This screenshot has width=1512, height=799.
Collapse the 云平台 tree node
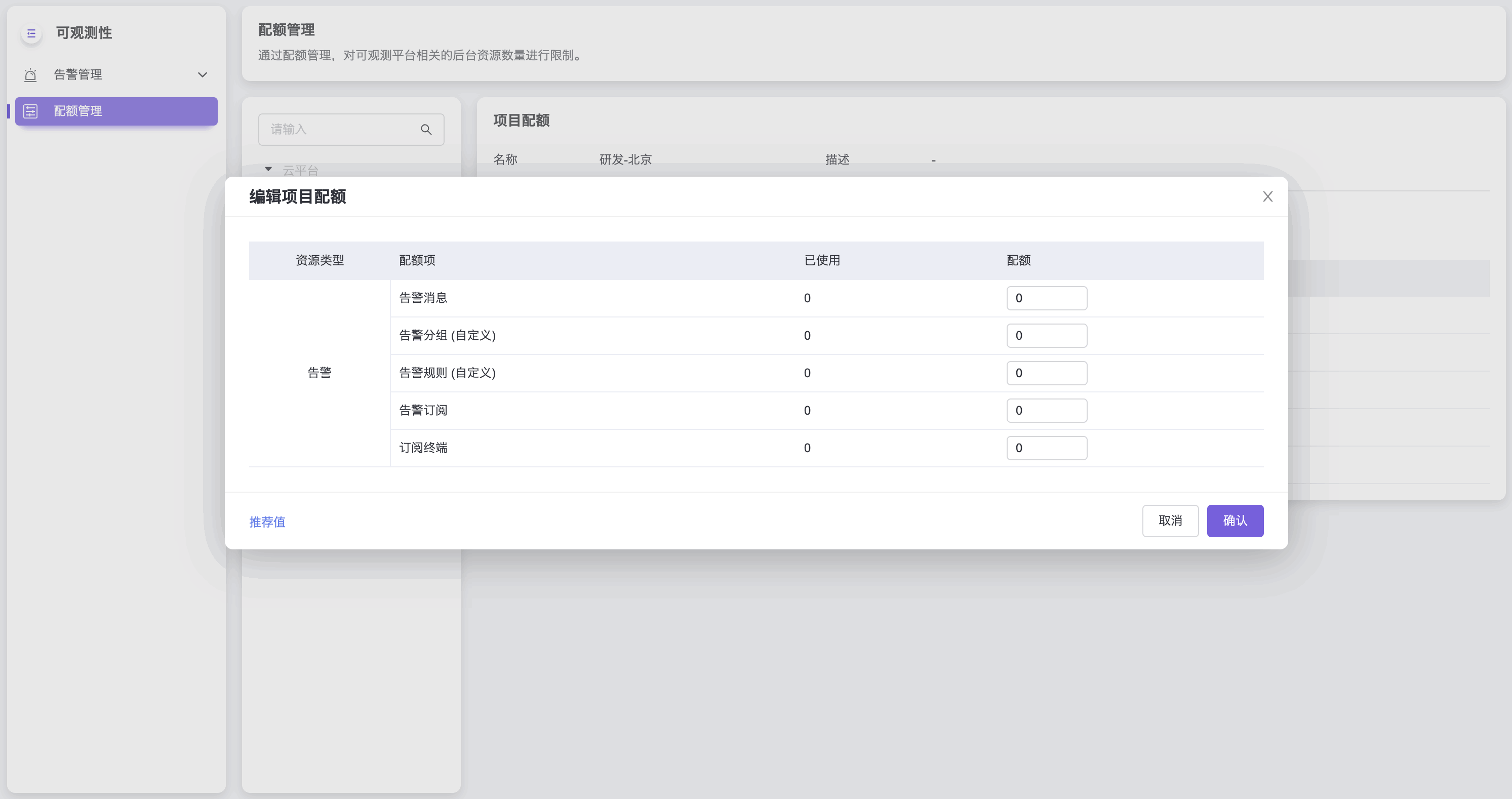[268, 169]
